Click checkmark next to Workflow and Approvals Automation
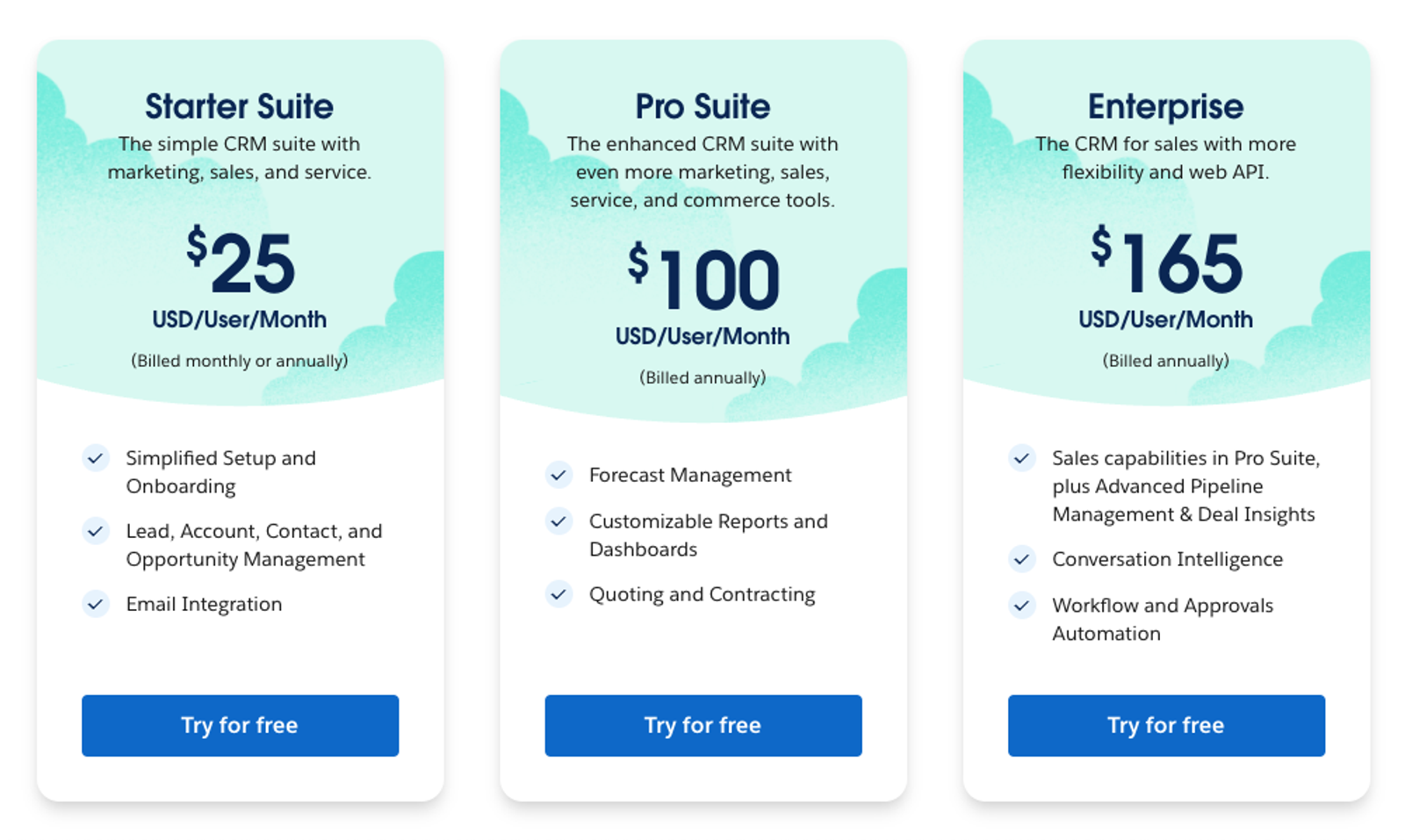This screenshot has width=1405, height=840. pos(1021,606)
